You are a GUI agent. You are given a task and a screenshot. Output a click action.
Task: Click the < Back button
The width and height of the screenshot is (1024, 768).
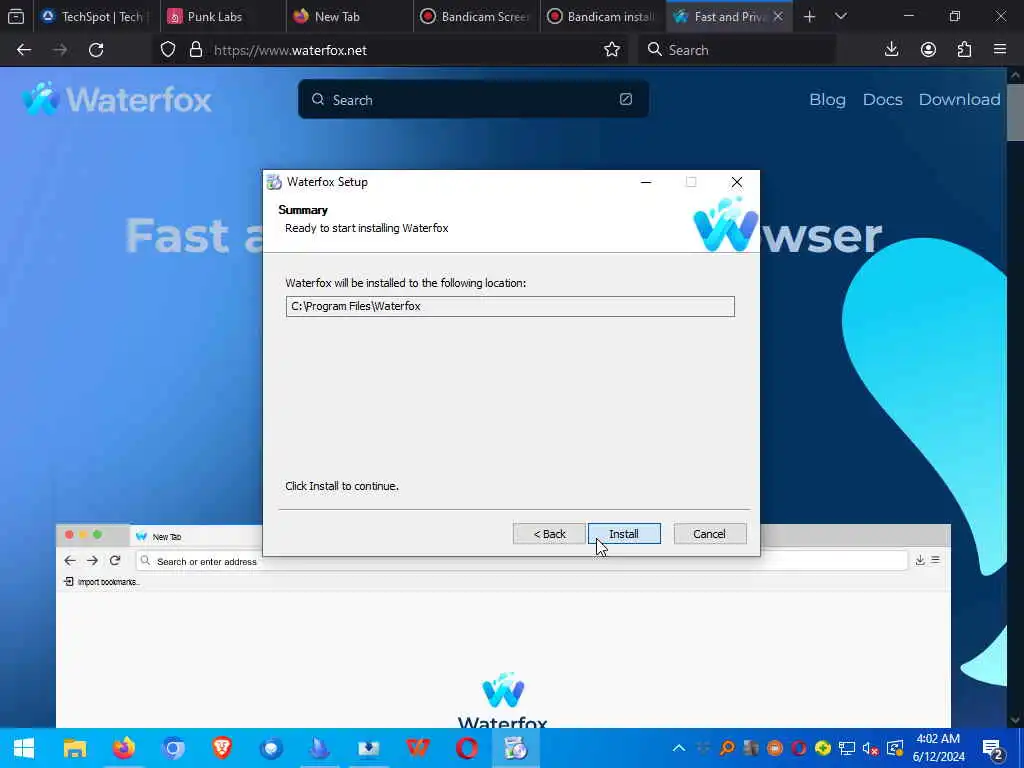pos(549,534)
